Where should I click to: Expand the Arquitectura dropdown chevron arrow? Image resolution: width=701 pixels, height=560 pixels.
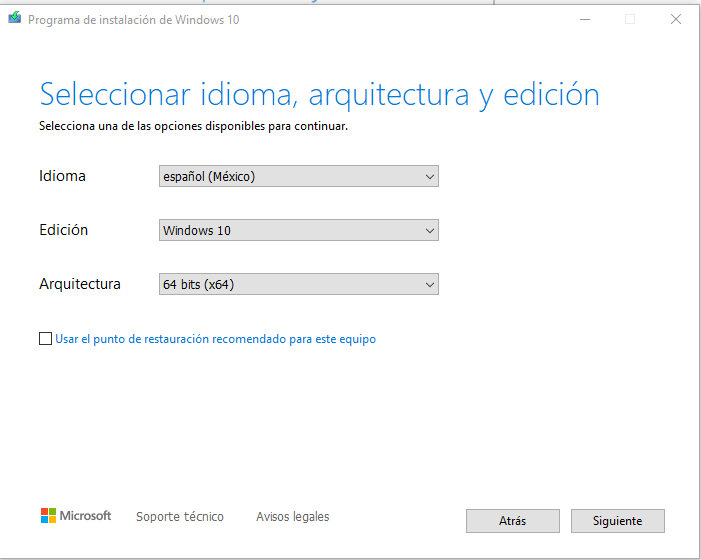coord(430,285)
